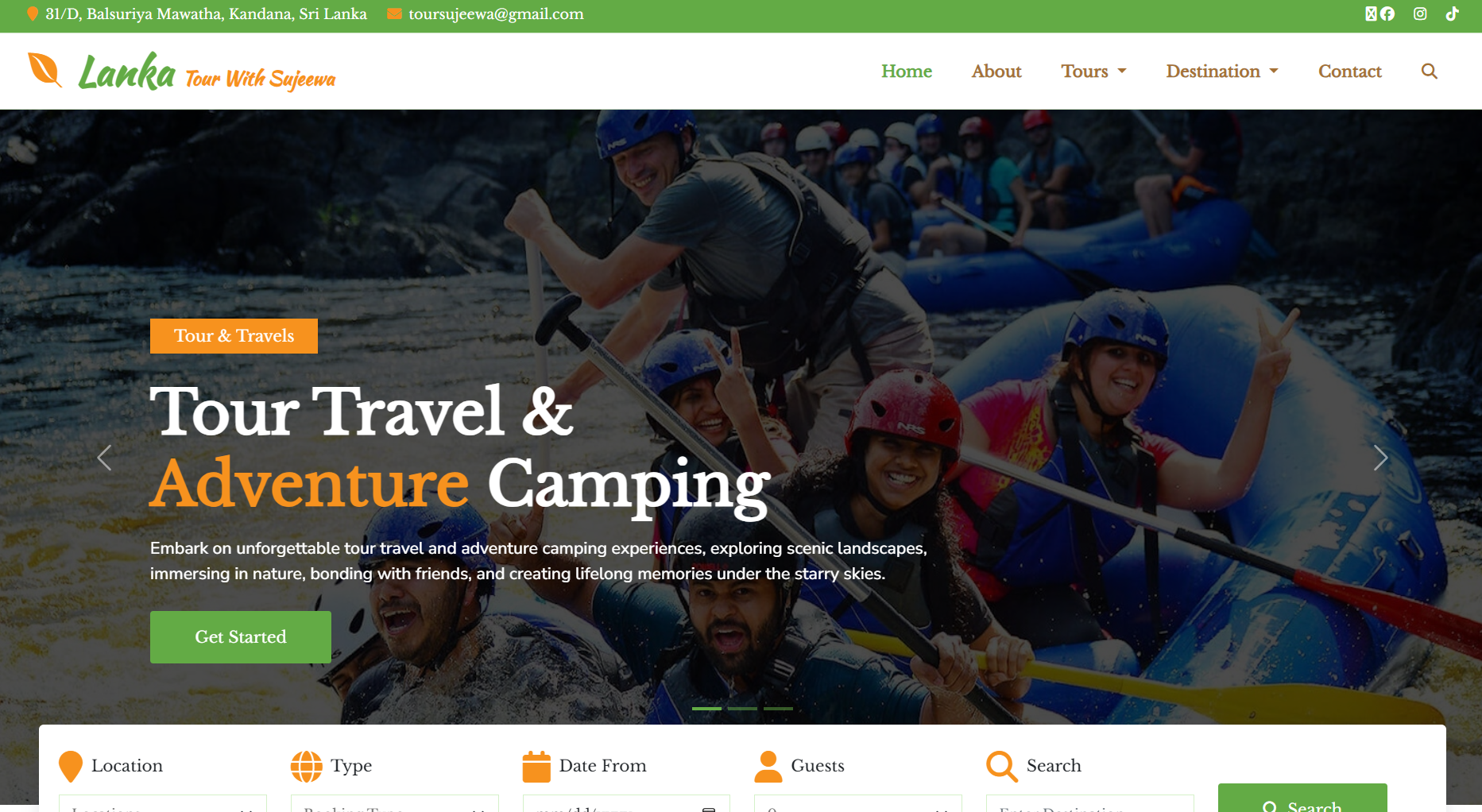Open the Facebook page icon
The height and width of the screenshot is (812, 1482).
pos(1387,14)
